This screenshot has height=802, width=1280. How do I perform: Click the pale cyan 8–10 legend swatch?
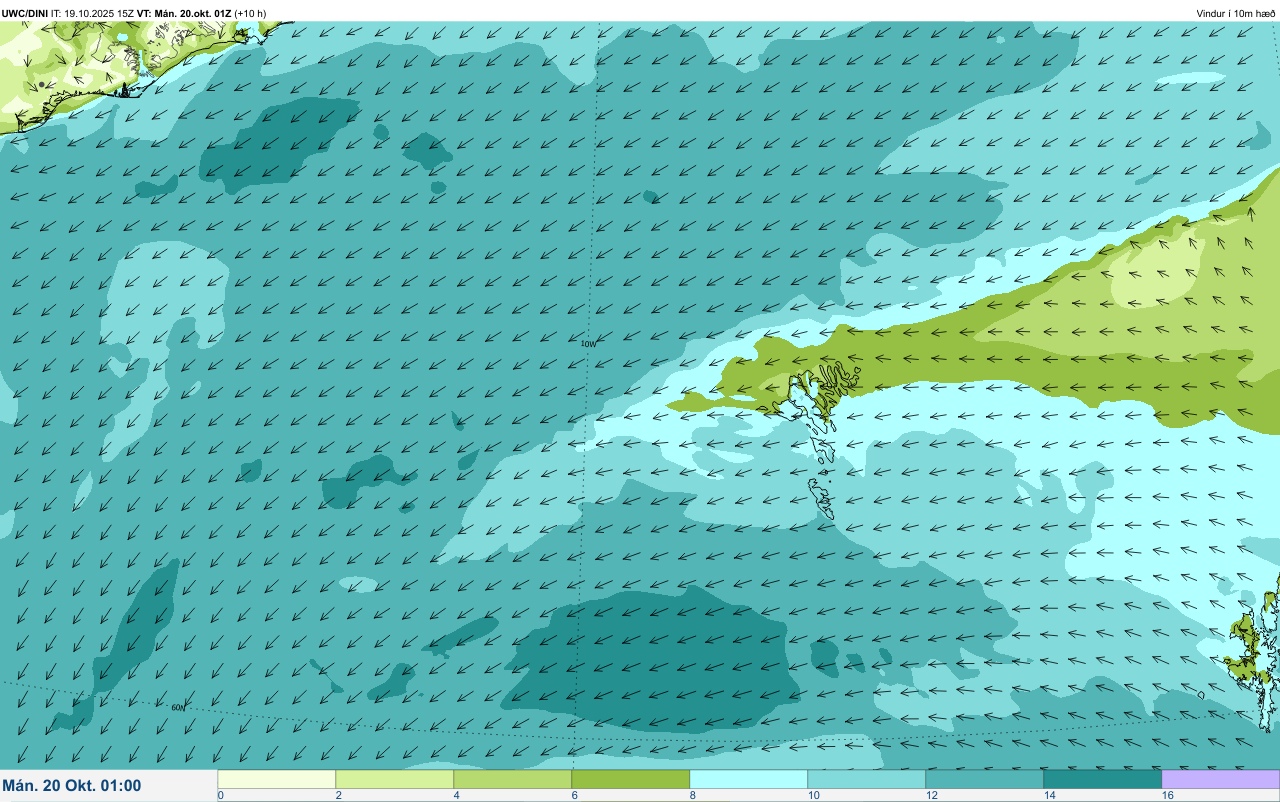pyautogui.click(x=749, y=779)
